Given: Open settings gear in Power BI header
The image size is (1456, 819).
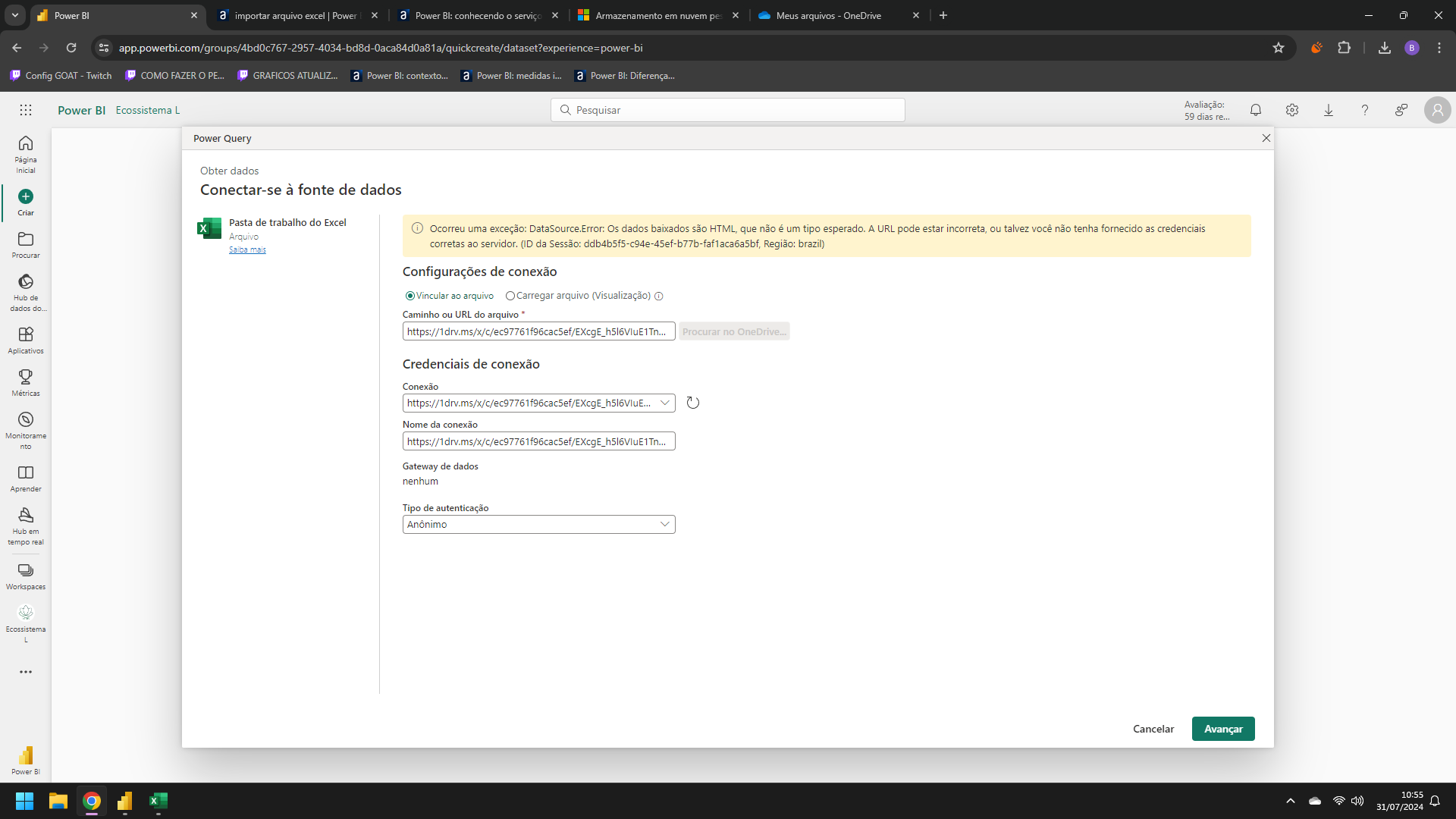Looking at the screenshot, I should pos(1292,110).
